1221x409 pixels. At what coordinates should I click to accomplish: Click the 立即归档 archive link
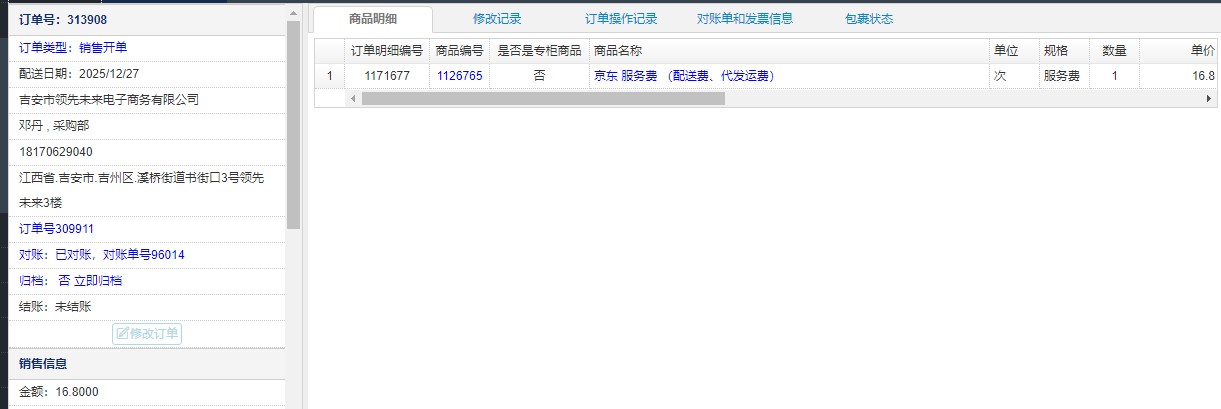[98, 281]
